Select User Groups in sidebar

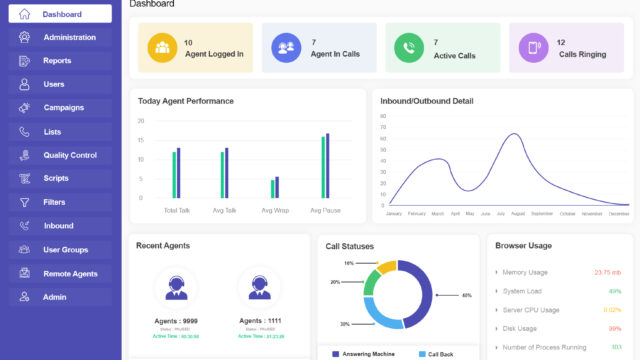(x=60, y=249)
